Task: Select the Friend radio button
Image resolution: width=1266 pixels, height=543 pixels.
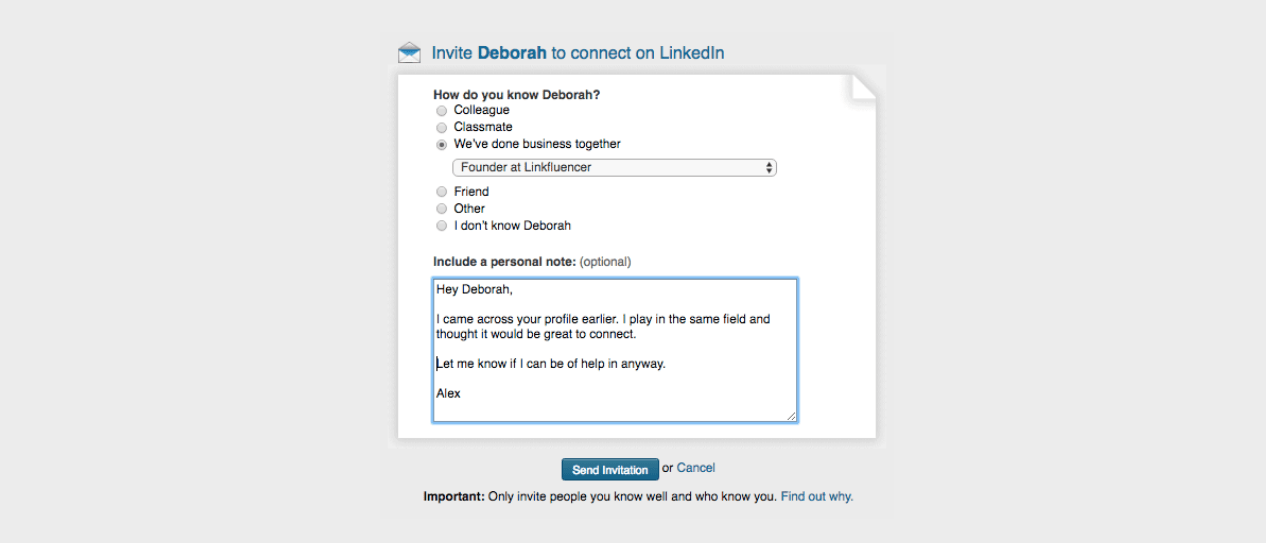Action: [x=442, y=192]
